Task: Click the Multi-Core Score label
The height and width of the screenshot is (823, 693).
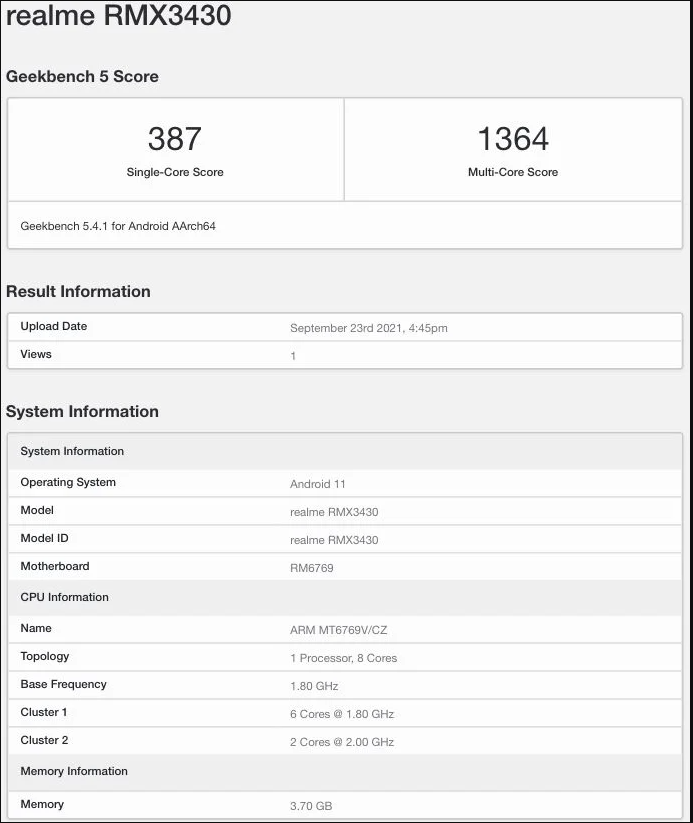Action: 513,172
